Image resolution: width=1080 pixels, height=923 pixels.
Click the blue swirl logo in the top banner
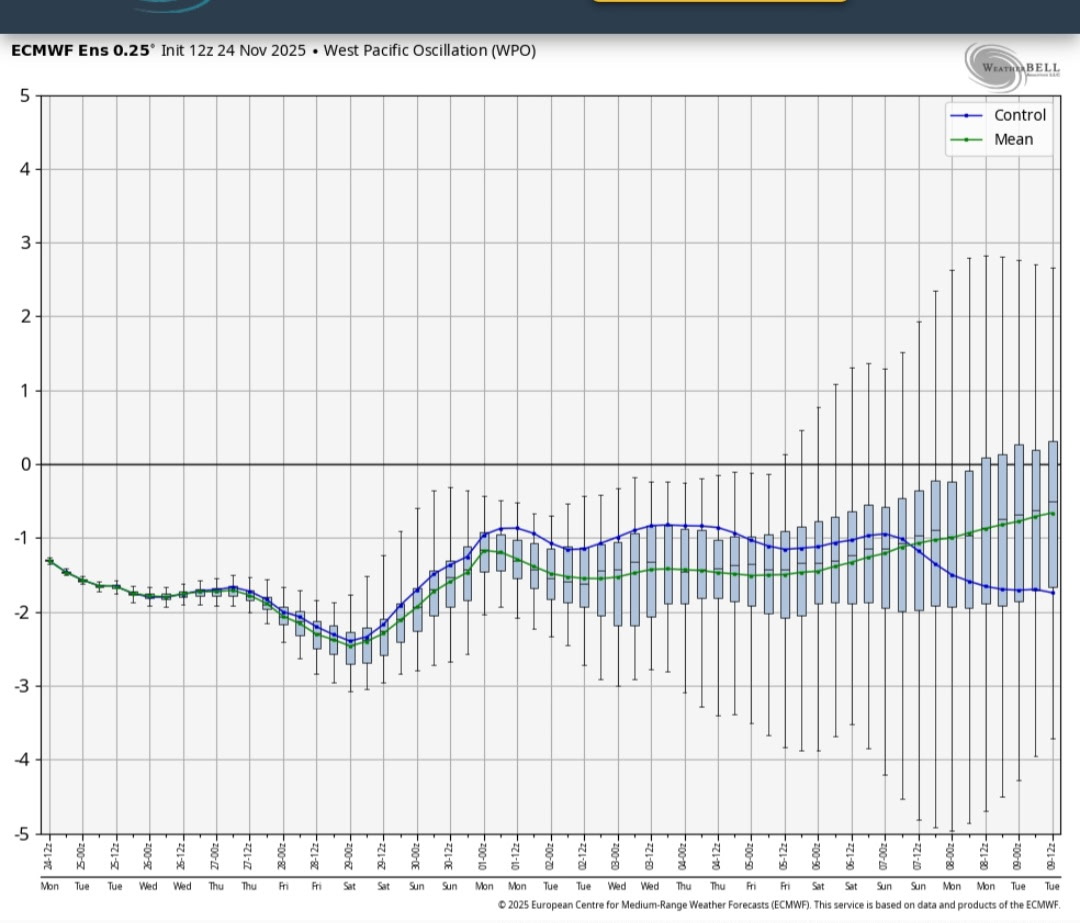click(170, 5)
